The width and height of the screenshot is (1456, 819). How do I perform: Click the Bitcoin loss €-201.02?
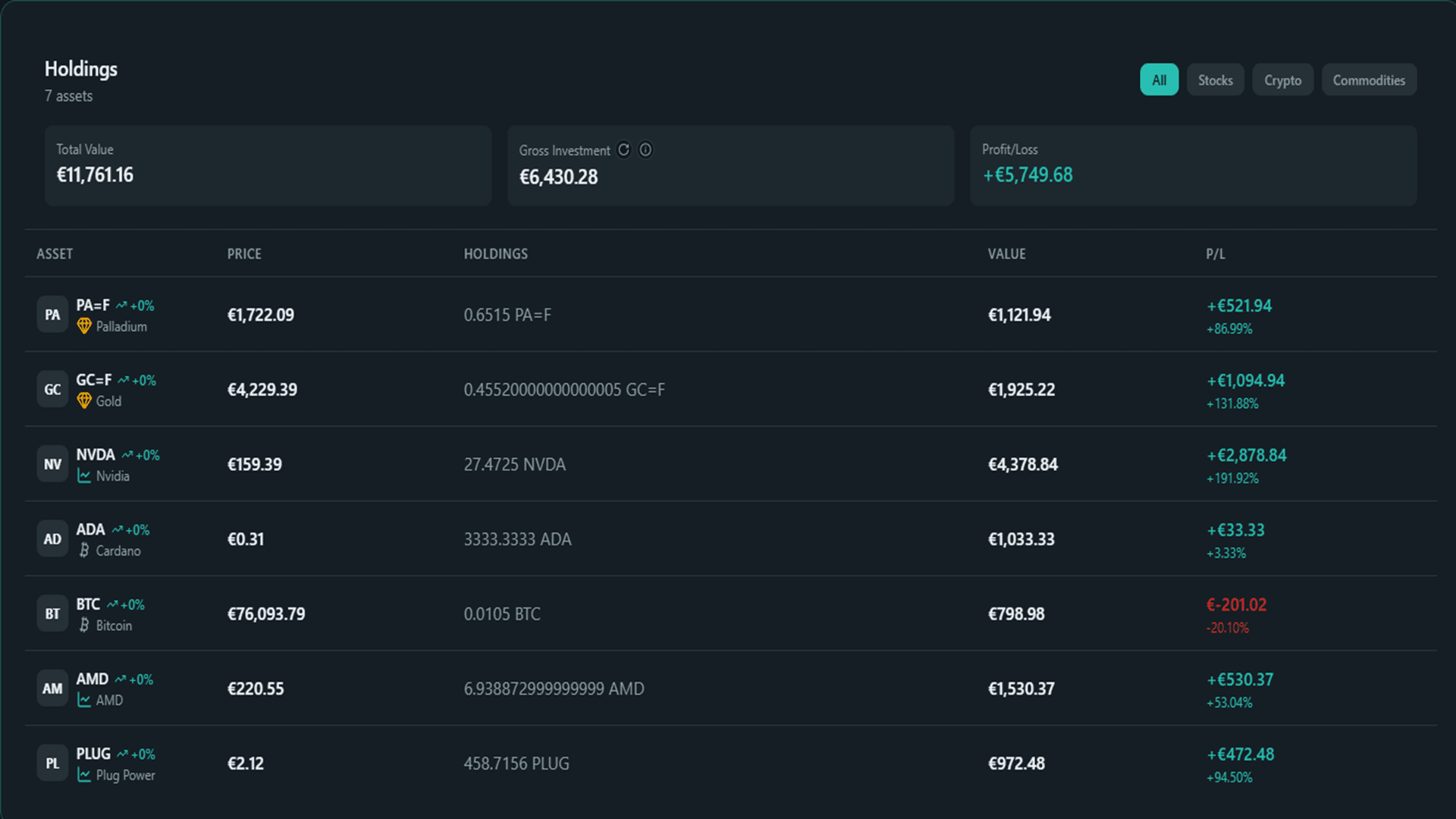tap(1236, 604)
